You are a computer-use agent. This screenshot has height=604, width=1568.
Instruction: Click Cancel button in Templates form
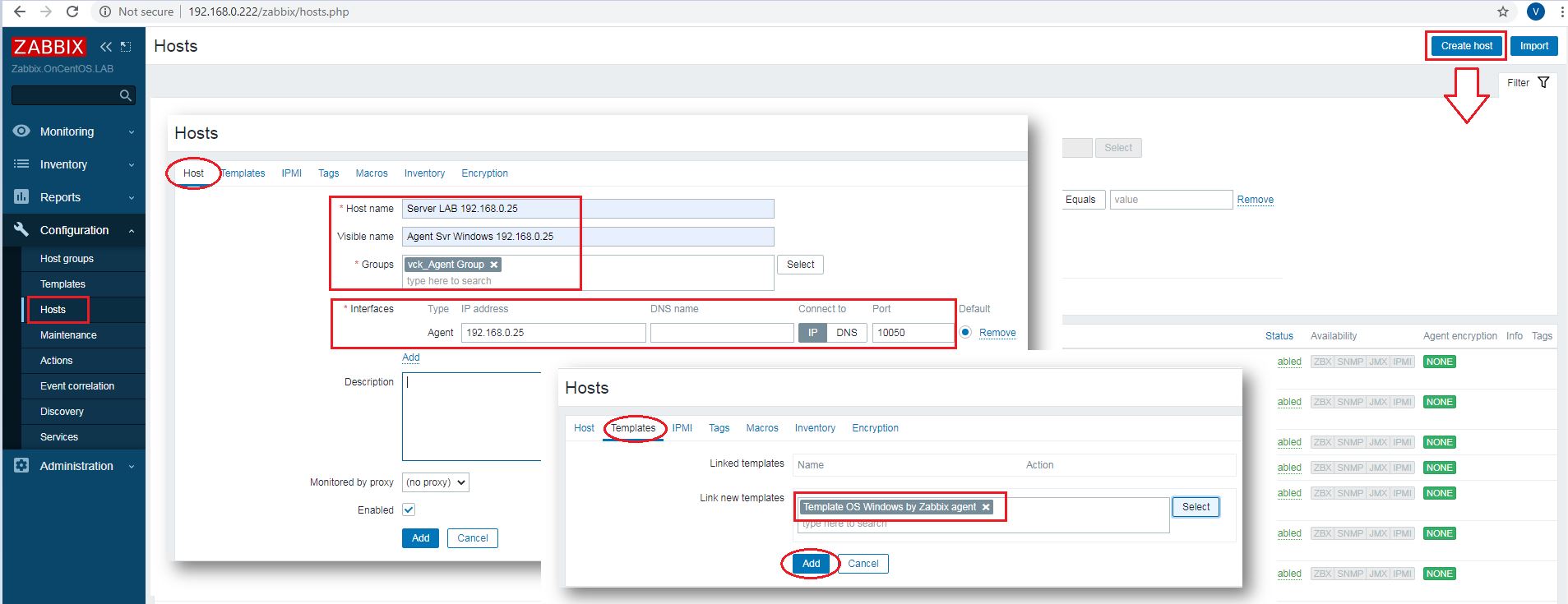863,564
